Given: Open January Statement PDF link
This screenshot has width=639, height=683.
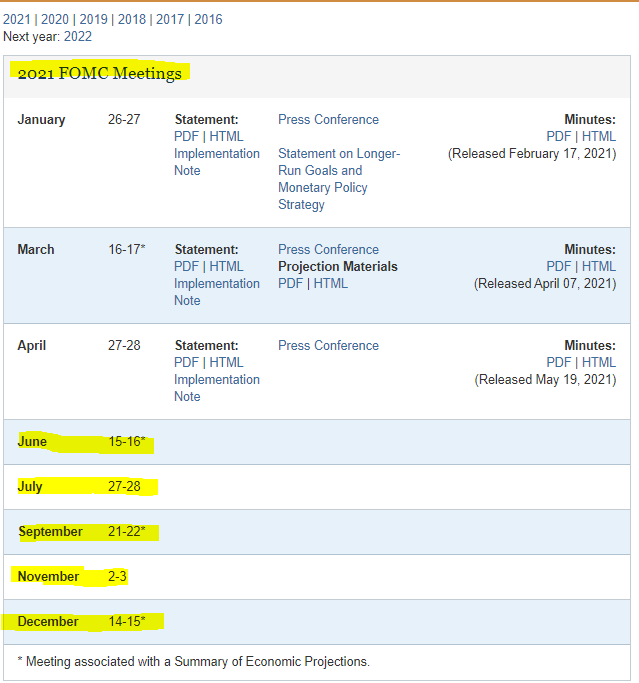Looking at the screenshot, I should pos(186,136).
